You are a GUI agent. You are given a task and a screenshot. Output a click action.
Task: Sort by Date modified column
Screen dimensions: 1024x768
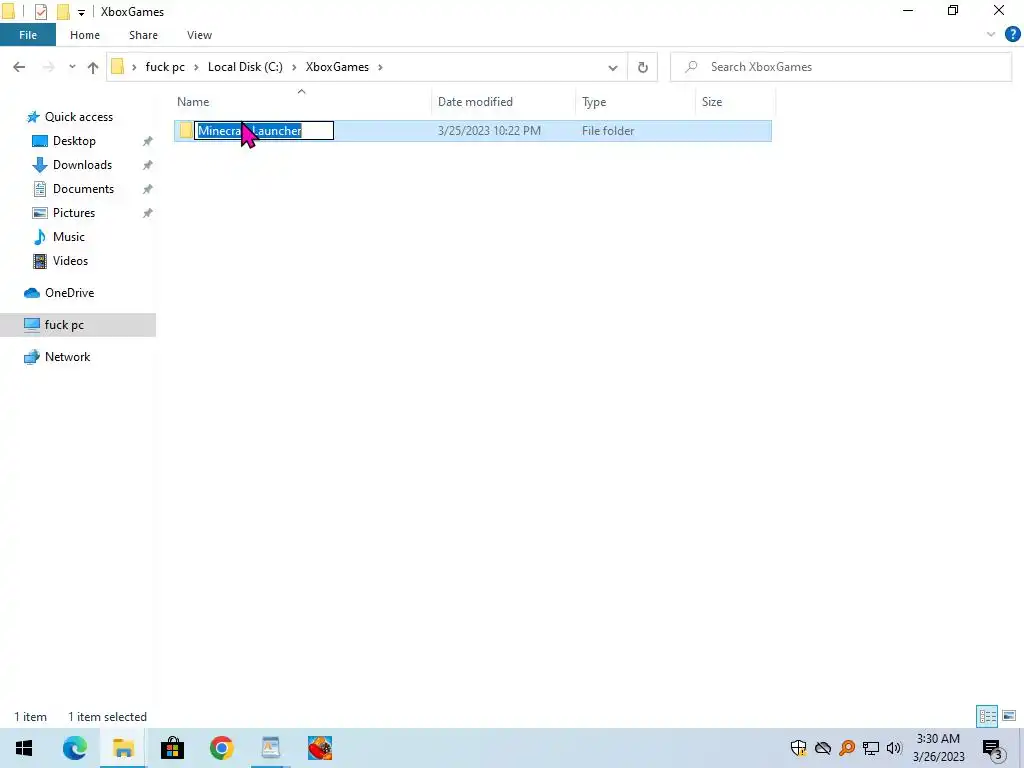(x=504, y=102)
